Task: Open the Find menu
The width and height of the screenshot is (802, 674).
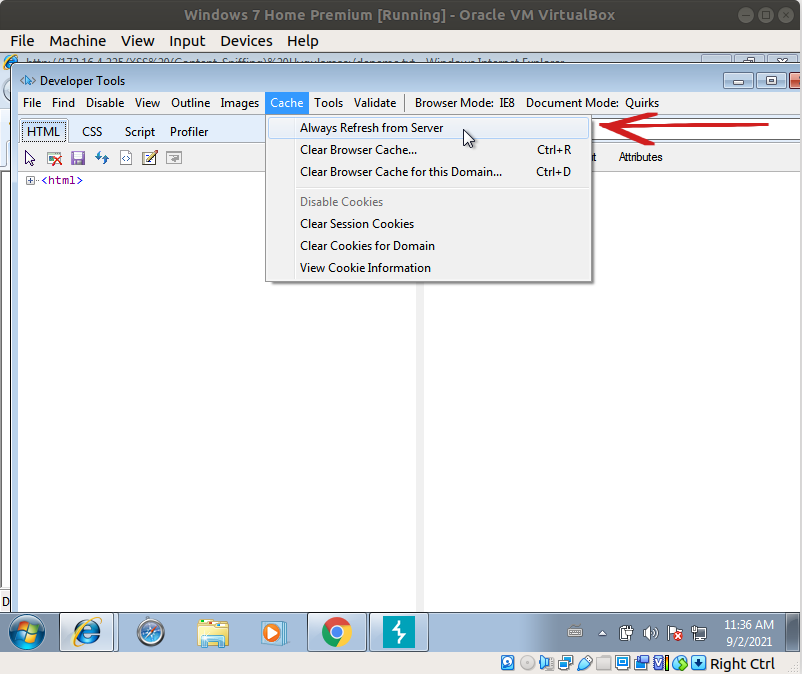Action: coord(63,103)
